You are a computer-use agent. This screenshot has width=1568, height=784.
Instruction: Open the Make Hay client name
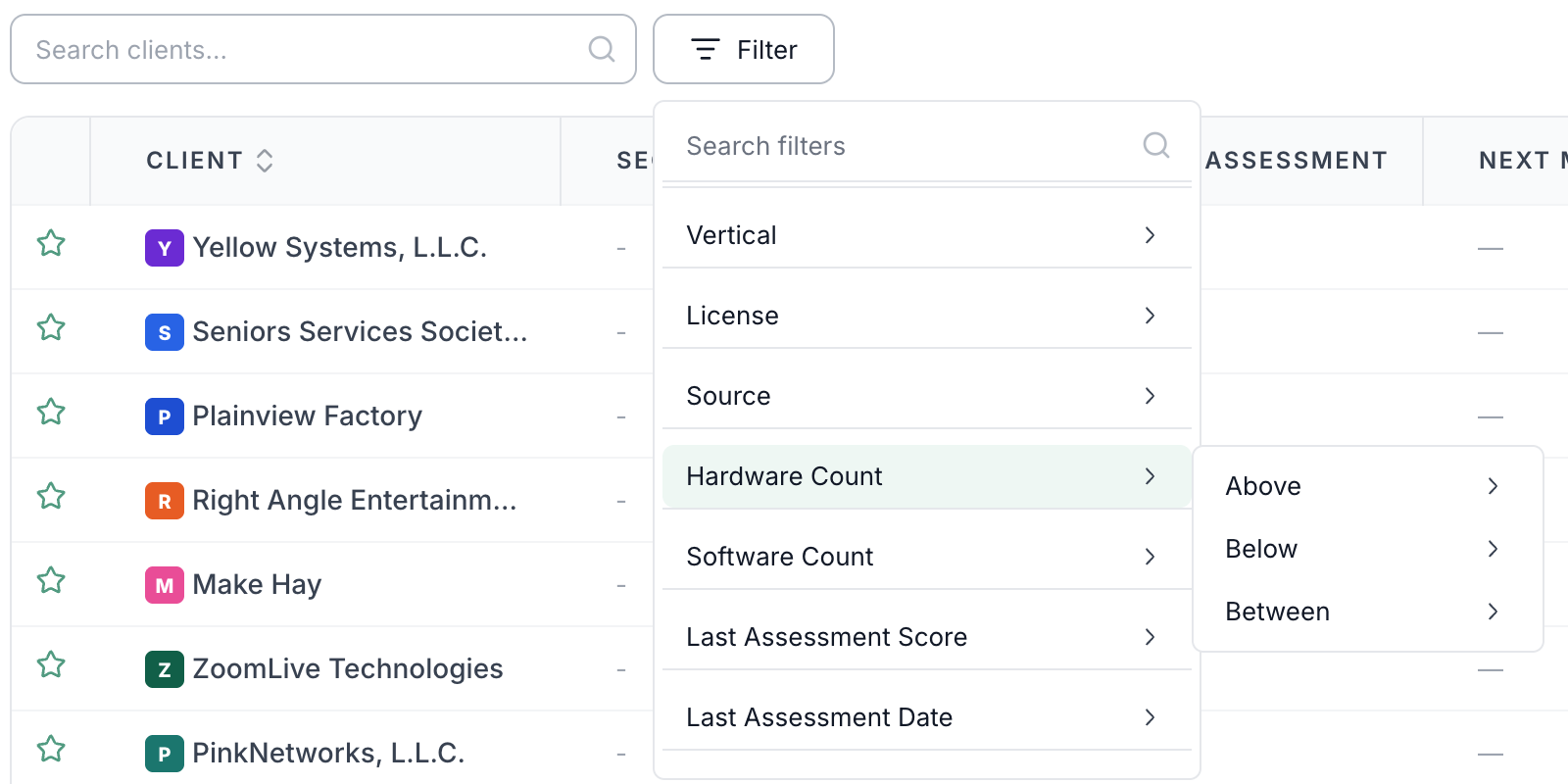coord(257,585)
